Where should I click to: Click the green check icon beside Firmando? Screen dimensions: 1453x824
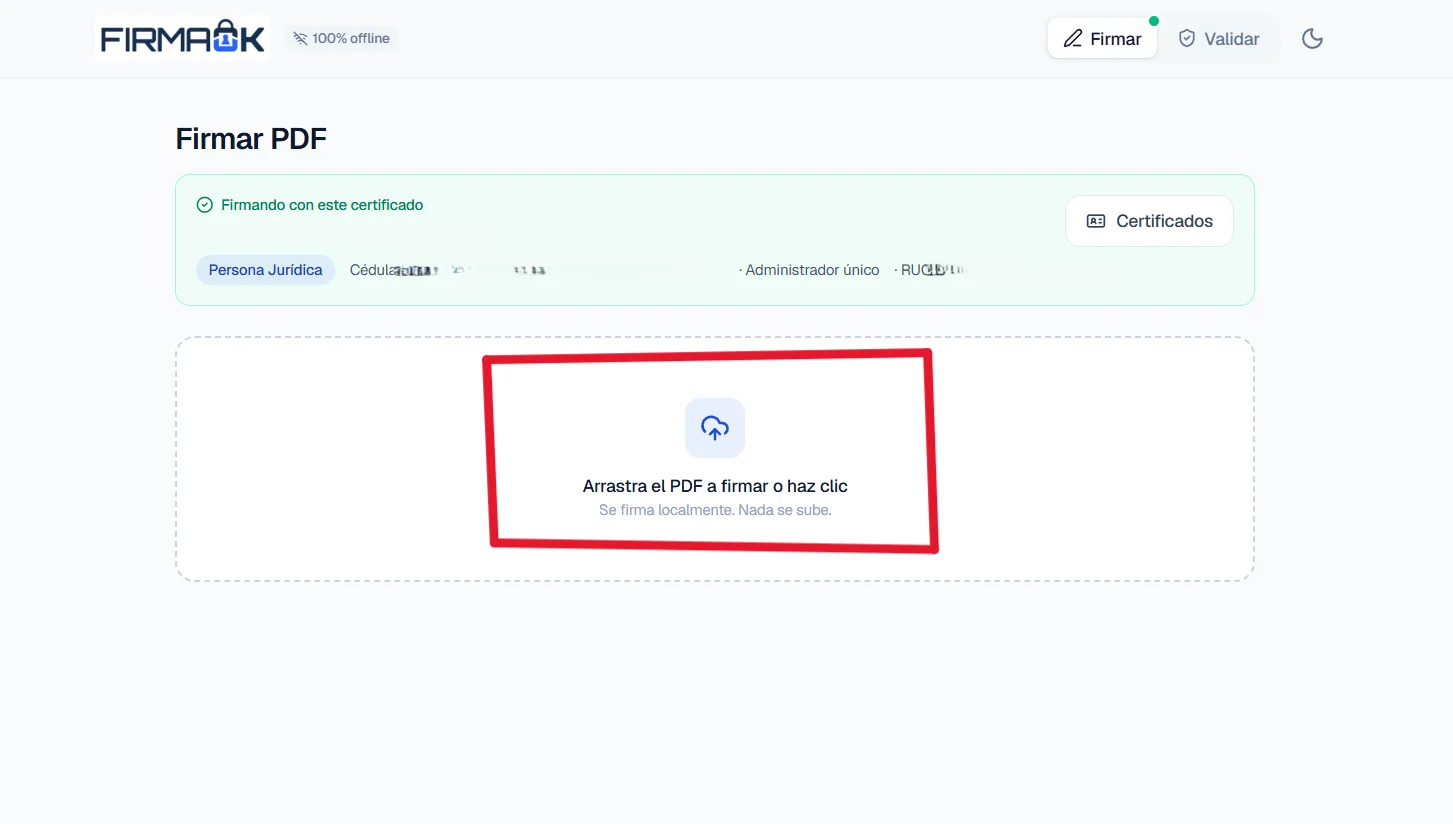(x=205, y=205)
